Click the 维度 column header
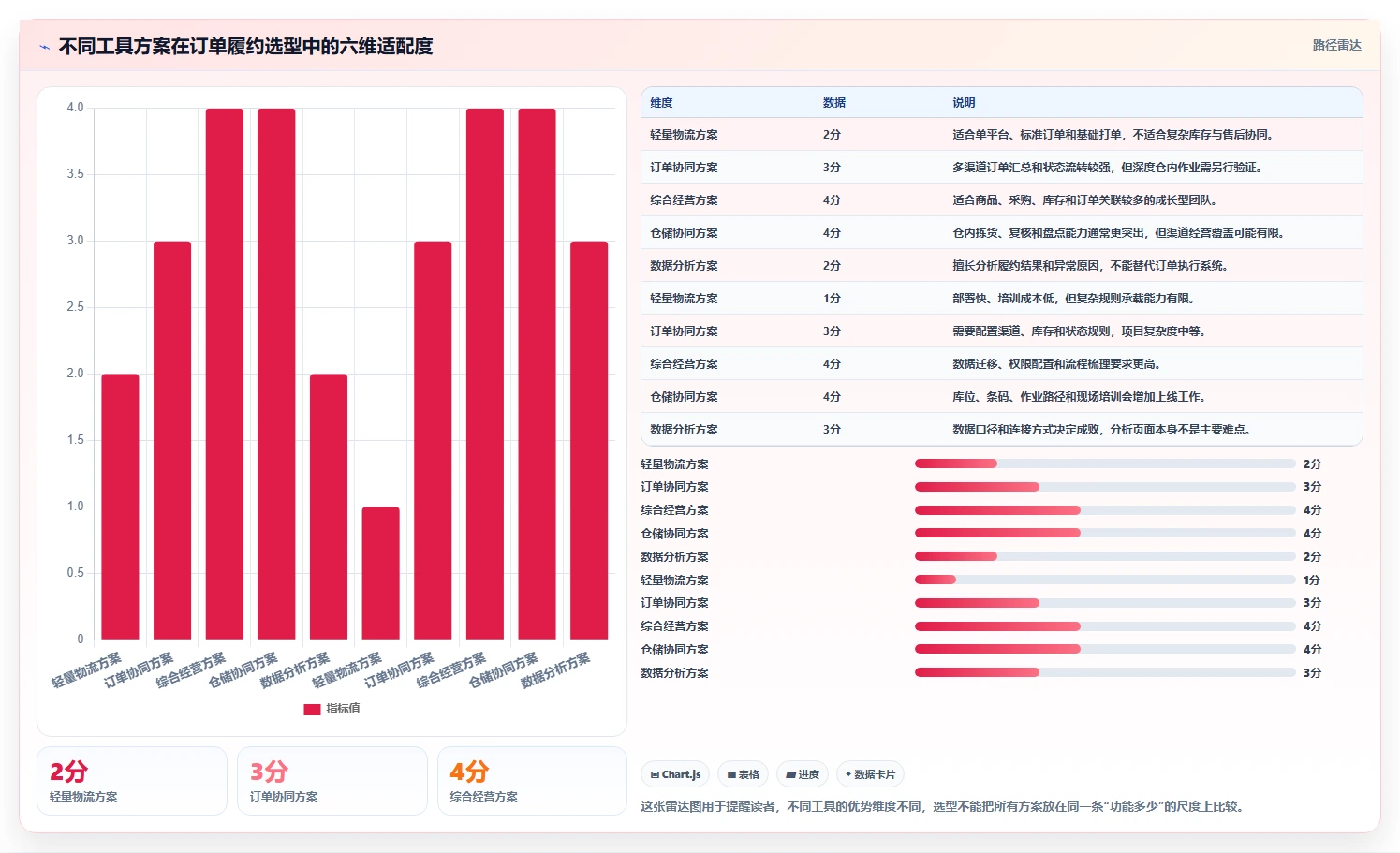This screenshot has height=853, width=1400. (661, 103)
